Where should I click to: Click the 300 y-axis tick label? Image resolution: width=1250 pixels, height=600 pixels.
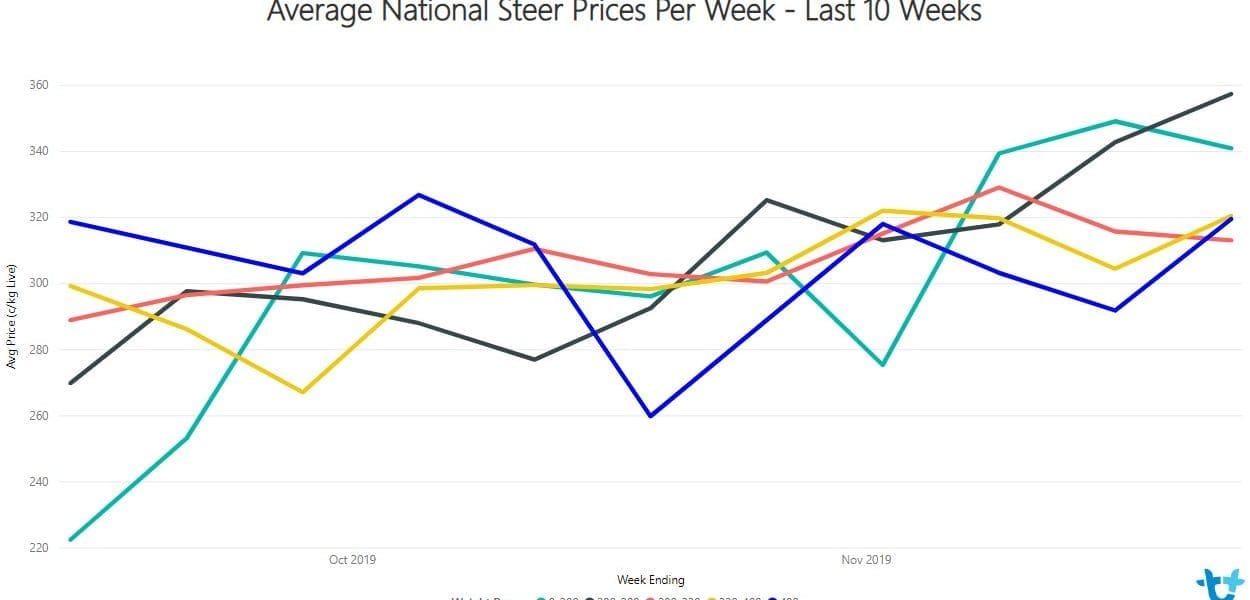click(37, 283)
